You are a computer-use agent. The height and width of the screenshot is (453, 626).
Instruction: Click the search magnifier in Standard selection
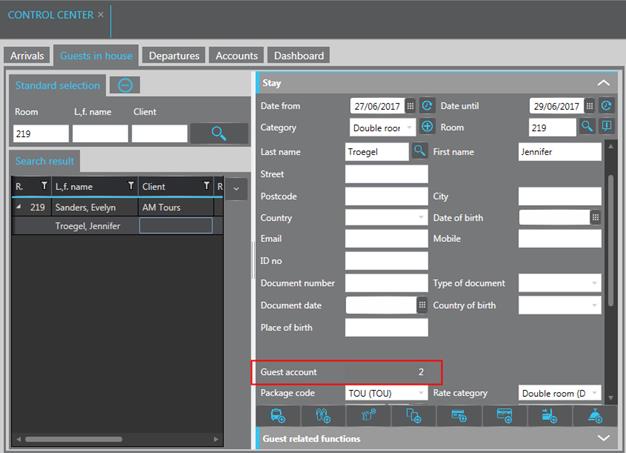click(x=219, y=133)
